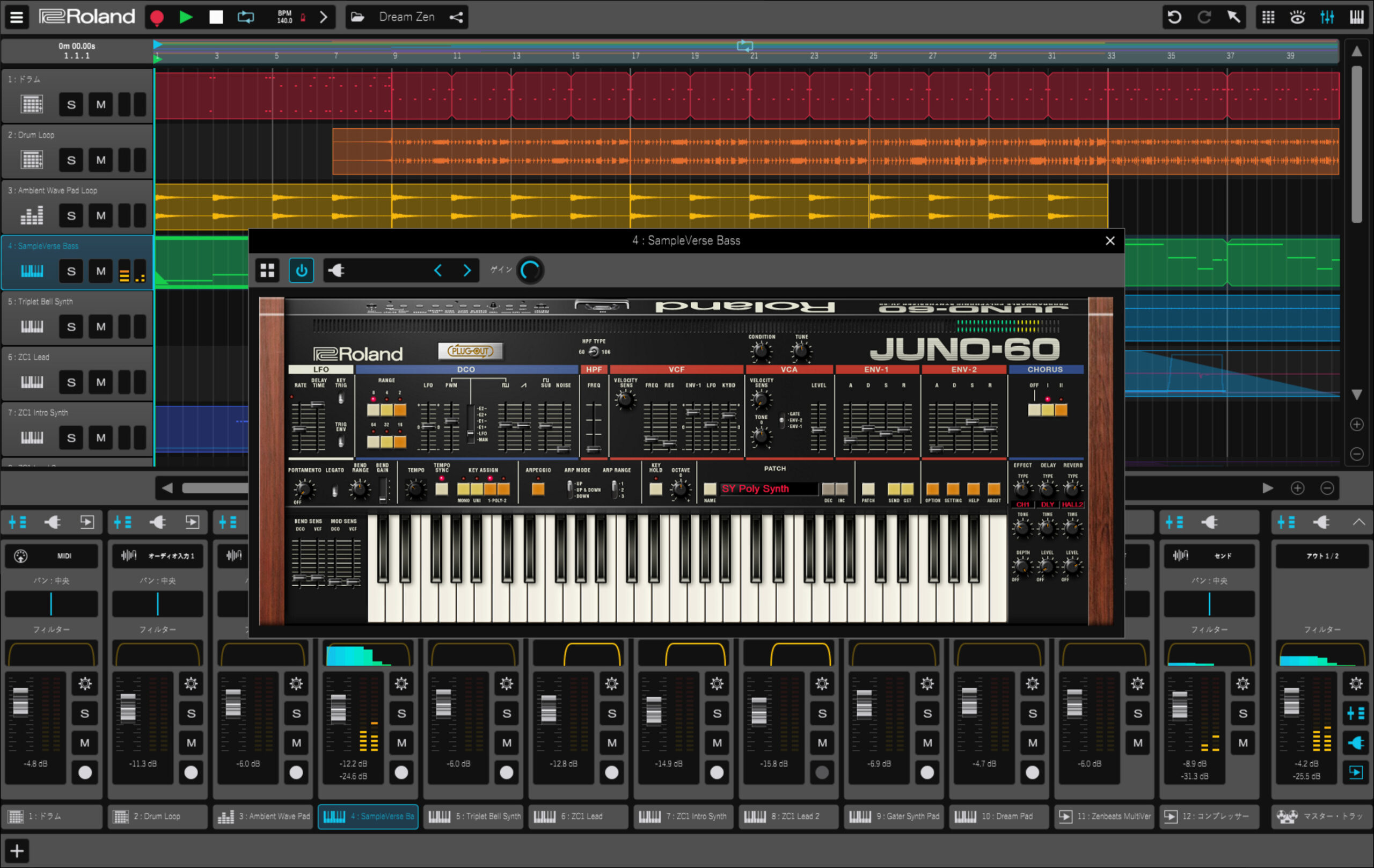Click the zoom-in plus icon on the vertical track scrollbar

[x=1357, y=424]
